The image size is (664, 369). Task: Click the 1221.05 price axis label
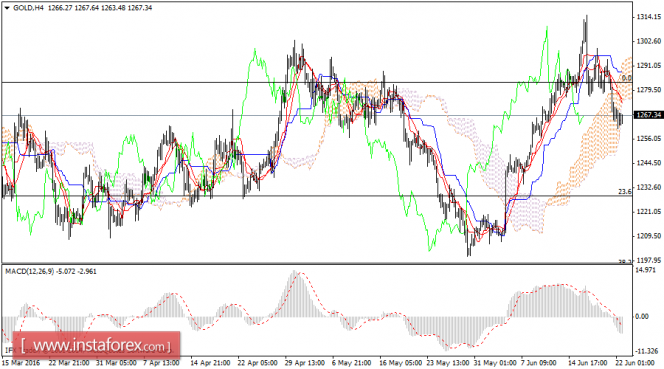(x=649, y=211)
